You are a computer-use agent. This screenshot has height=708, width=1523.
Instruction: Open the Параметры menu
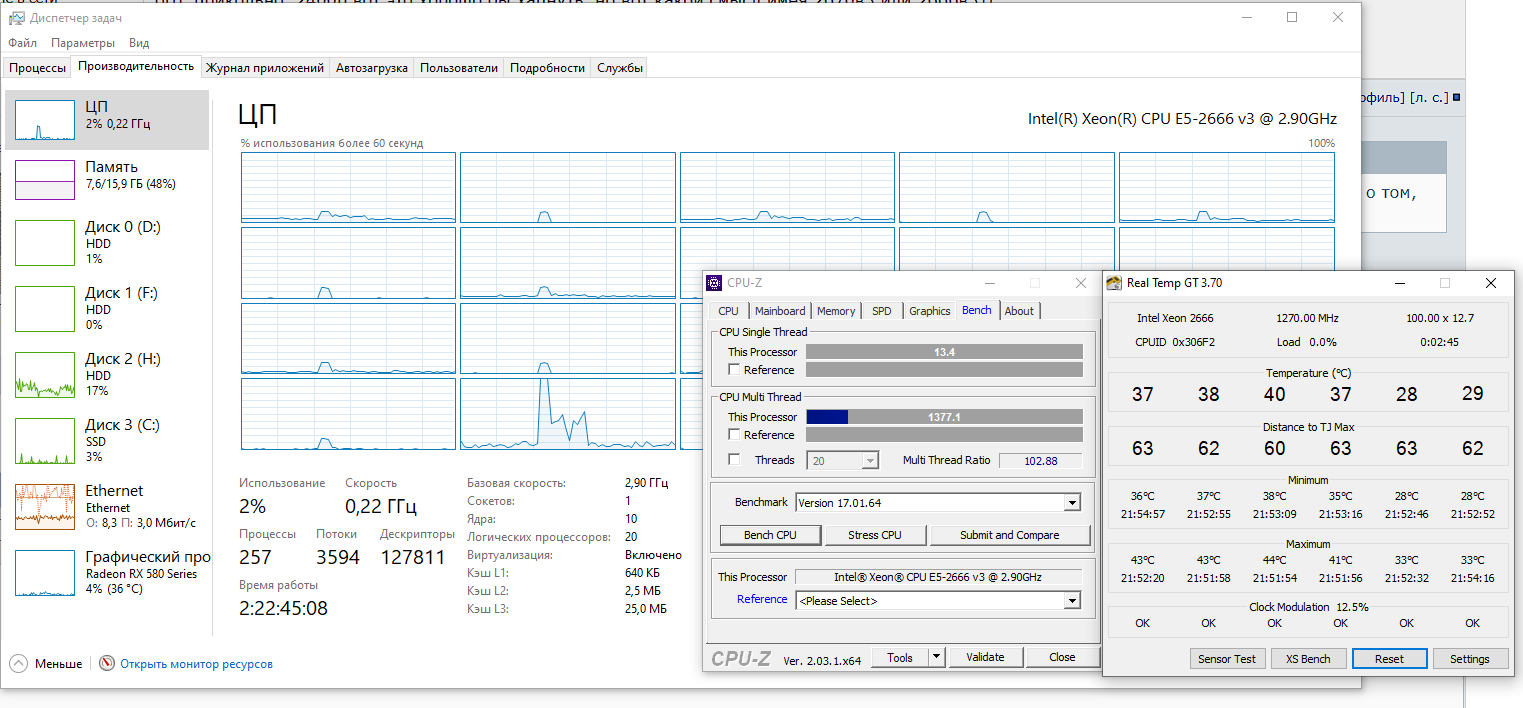point(83,43)
